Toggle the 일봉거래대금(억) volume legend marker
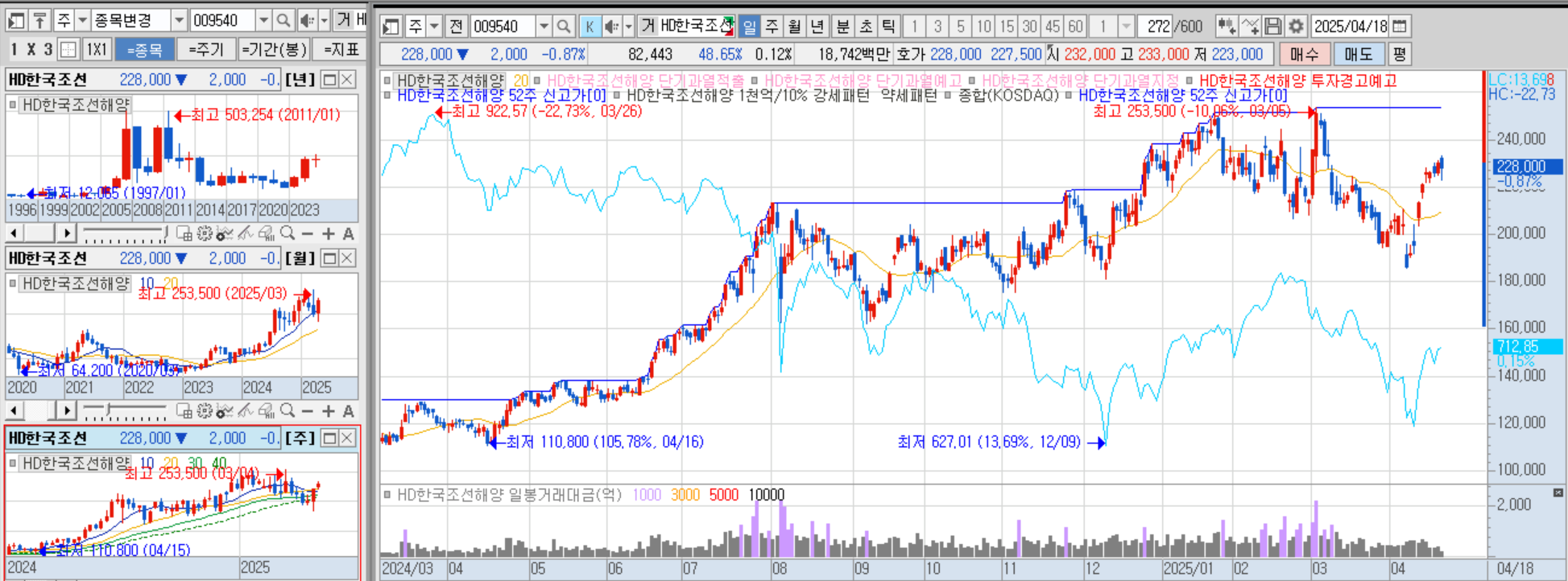Image resolution: width=1568 pixels, height=581 pixels. [x=387, y=494]
